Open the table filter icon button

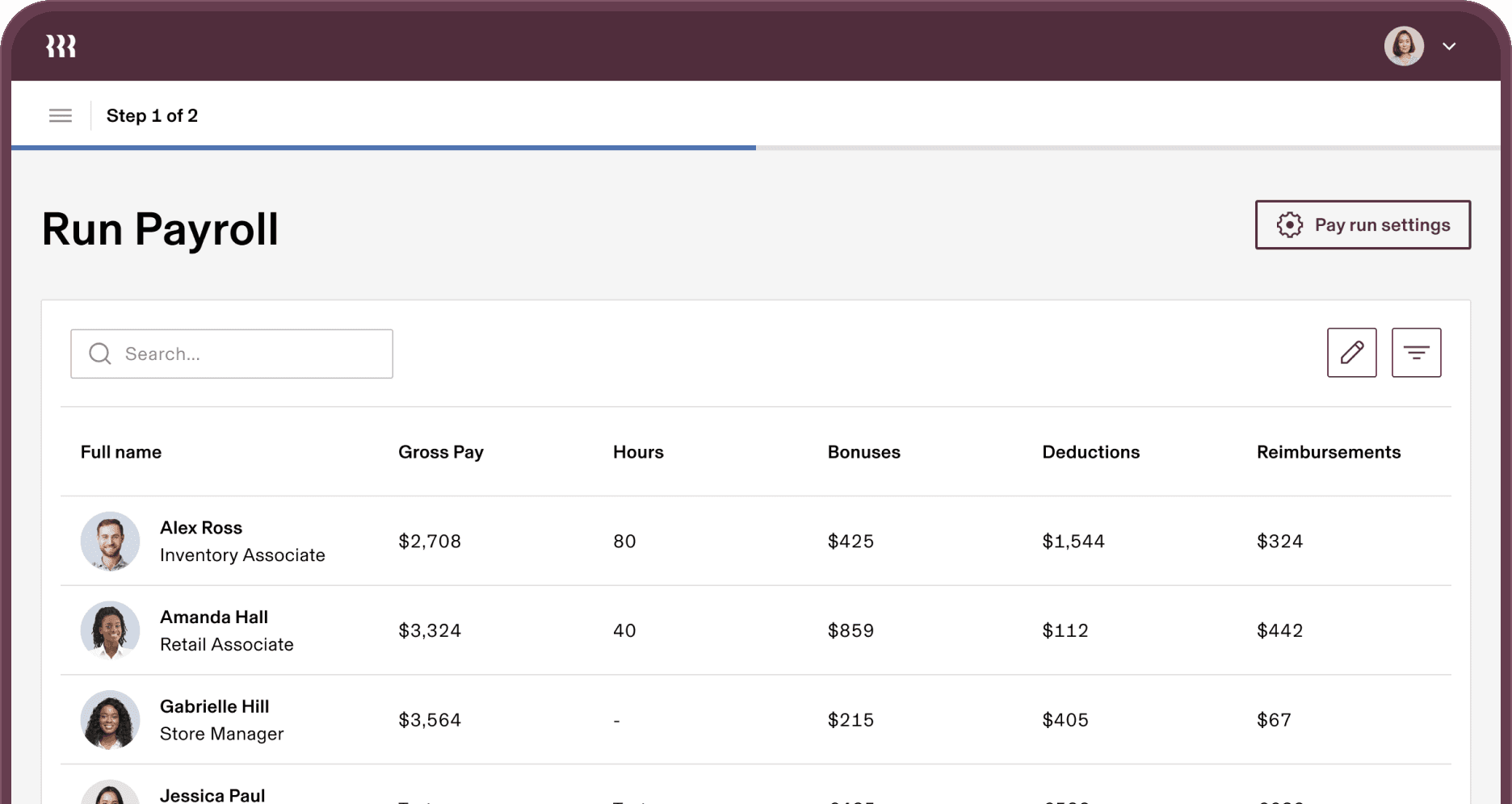[x=1416, y=353]
